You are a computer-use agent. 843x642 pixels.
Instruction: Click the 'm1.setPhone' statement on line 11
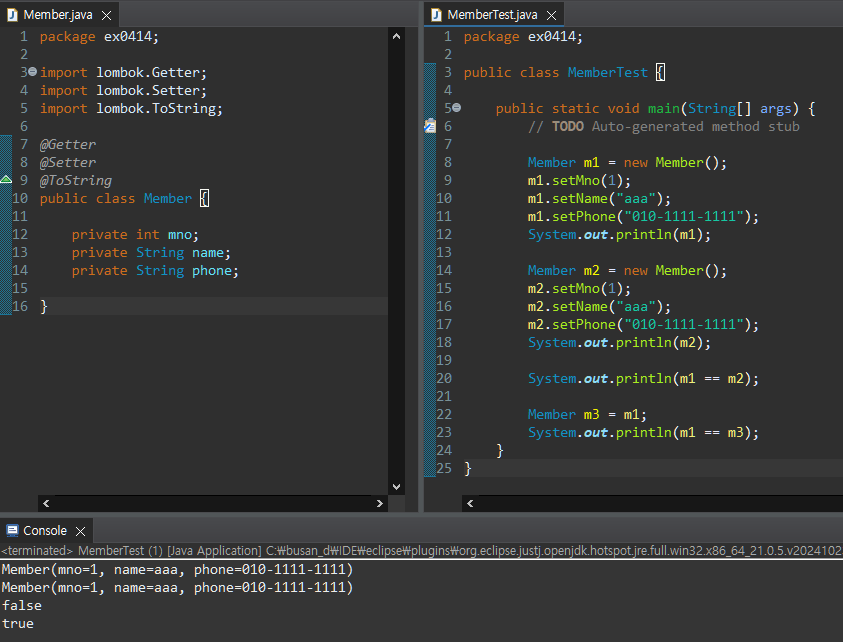point(643,217)
